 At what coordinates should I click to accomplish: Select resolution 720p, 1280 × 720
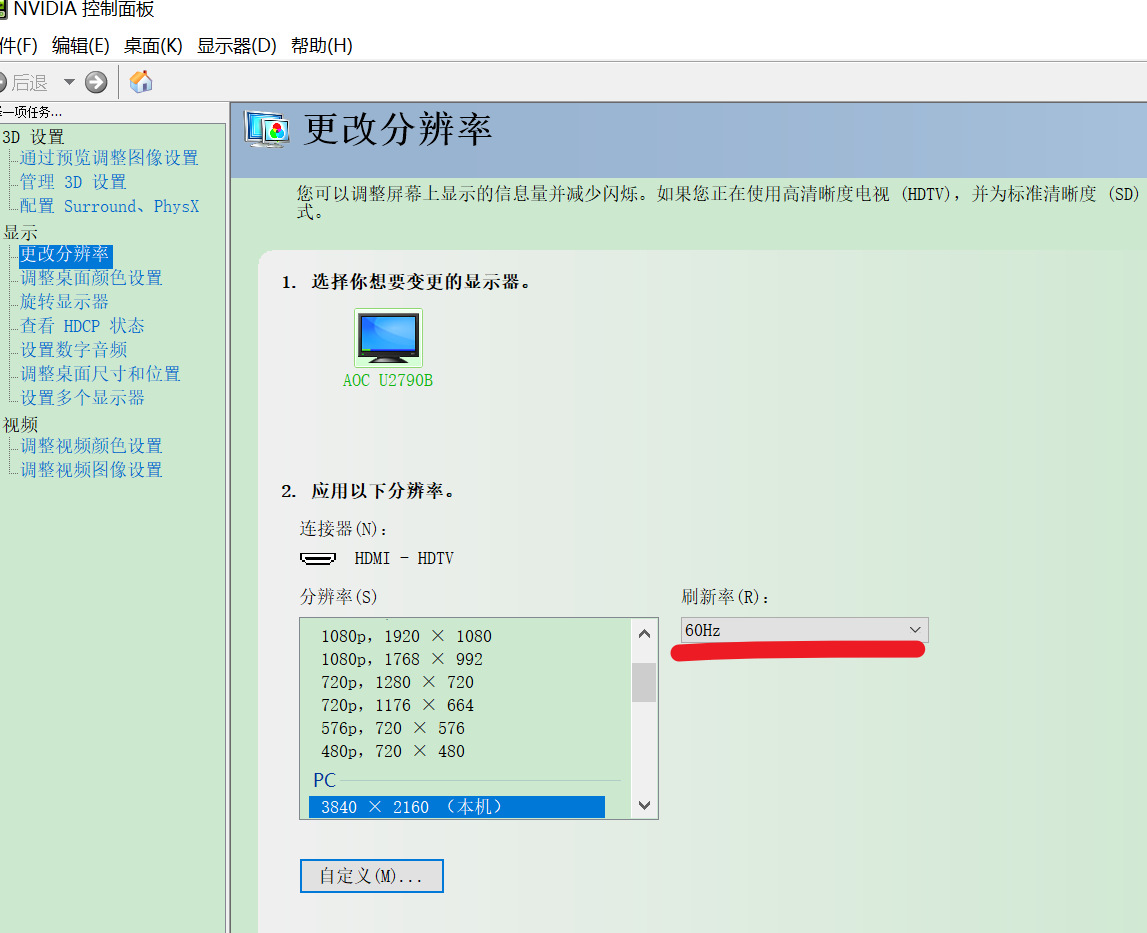click(397, 682)
